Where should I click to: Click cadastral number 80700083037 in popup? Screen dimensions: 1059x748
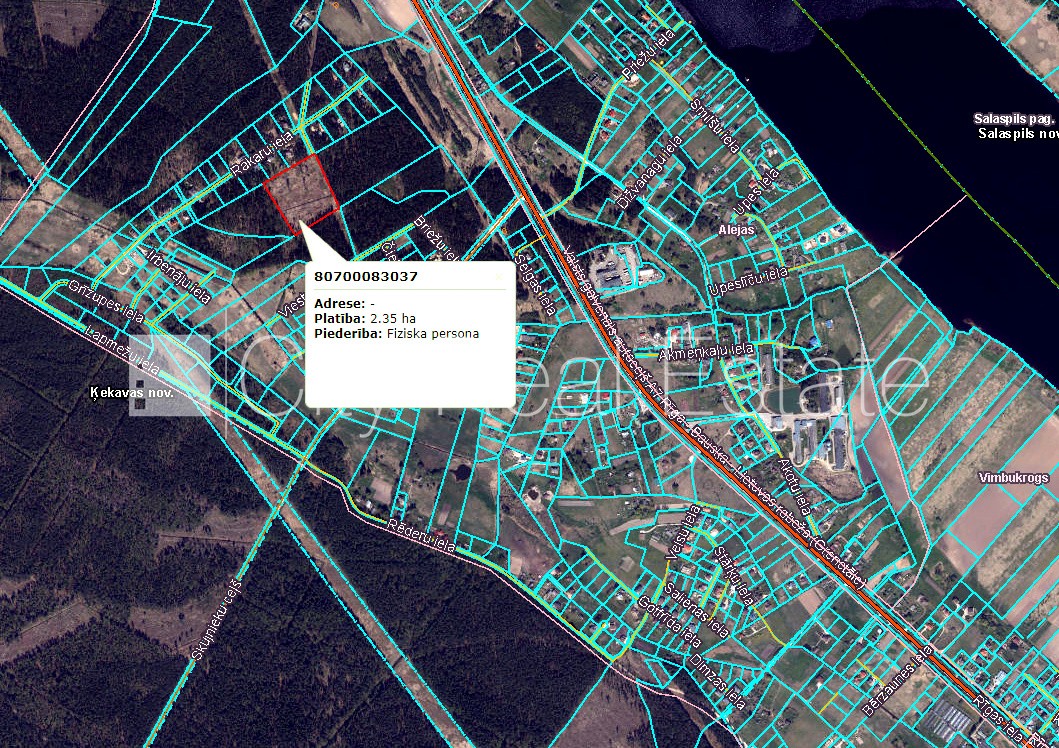366,276
